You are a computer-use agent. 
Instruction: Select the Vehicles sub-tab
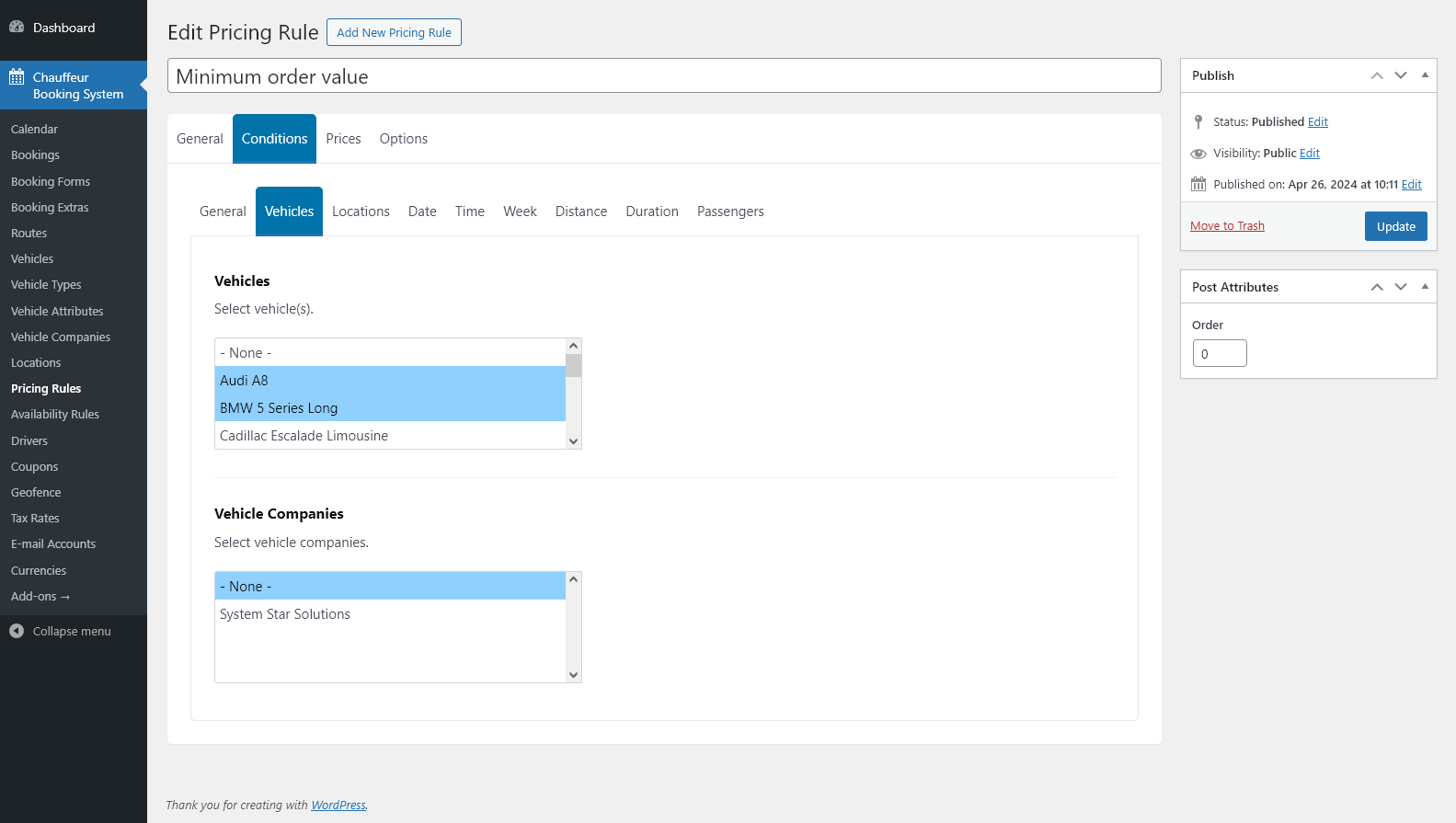coord(289,211)
